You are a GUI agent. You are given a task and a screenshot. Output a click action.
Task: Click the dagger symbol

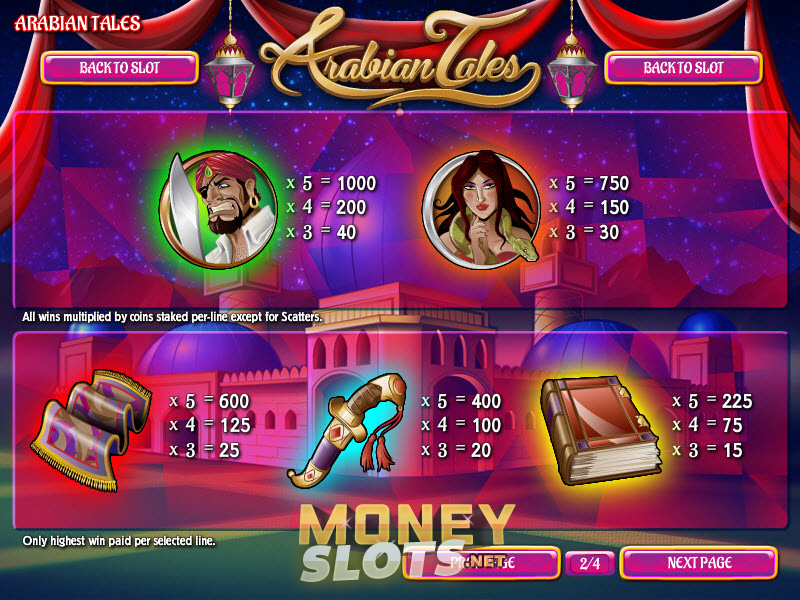pyautogui.click(x=347, y=430)
